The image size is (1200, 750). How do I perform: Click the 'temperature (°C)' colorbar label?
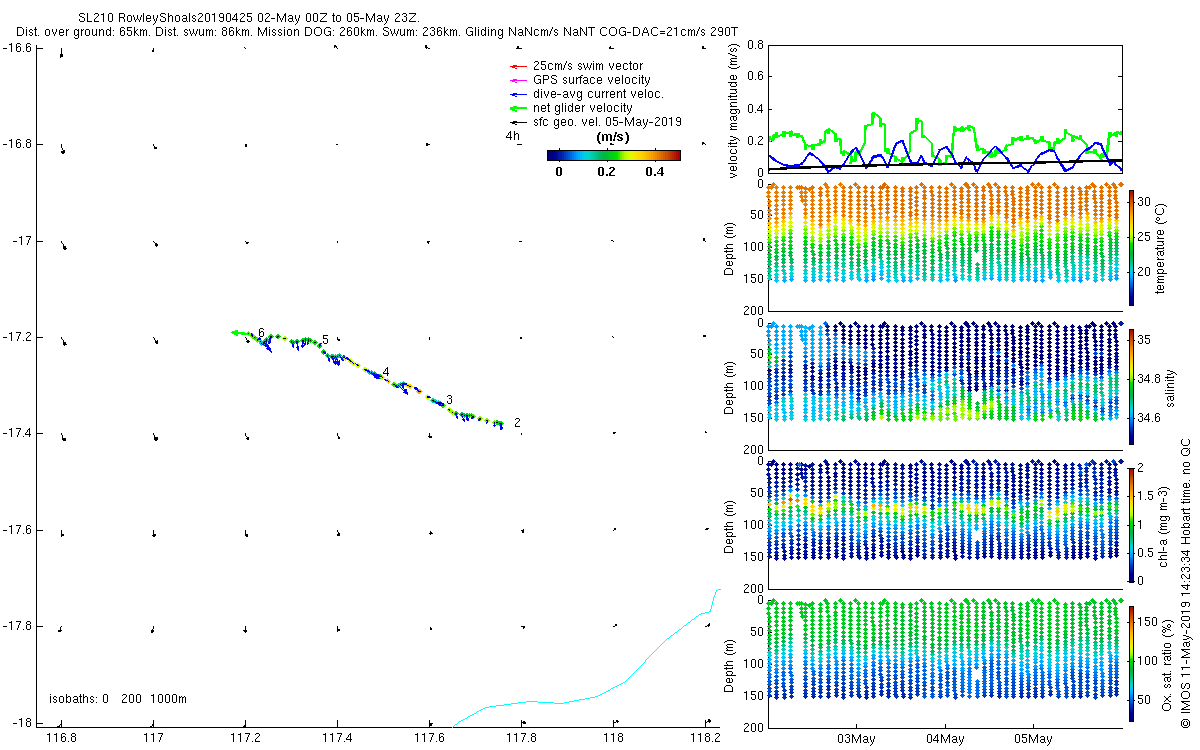coord(1163,247)
